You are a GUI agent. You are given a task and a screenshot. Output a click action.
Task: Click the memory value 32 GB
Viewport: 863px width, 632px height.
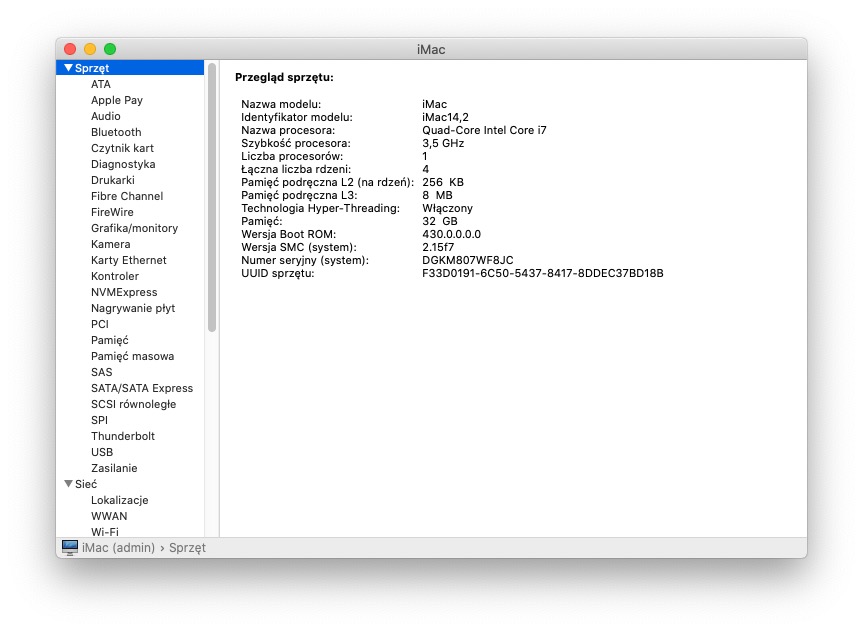440,221
